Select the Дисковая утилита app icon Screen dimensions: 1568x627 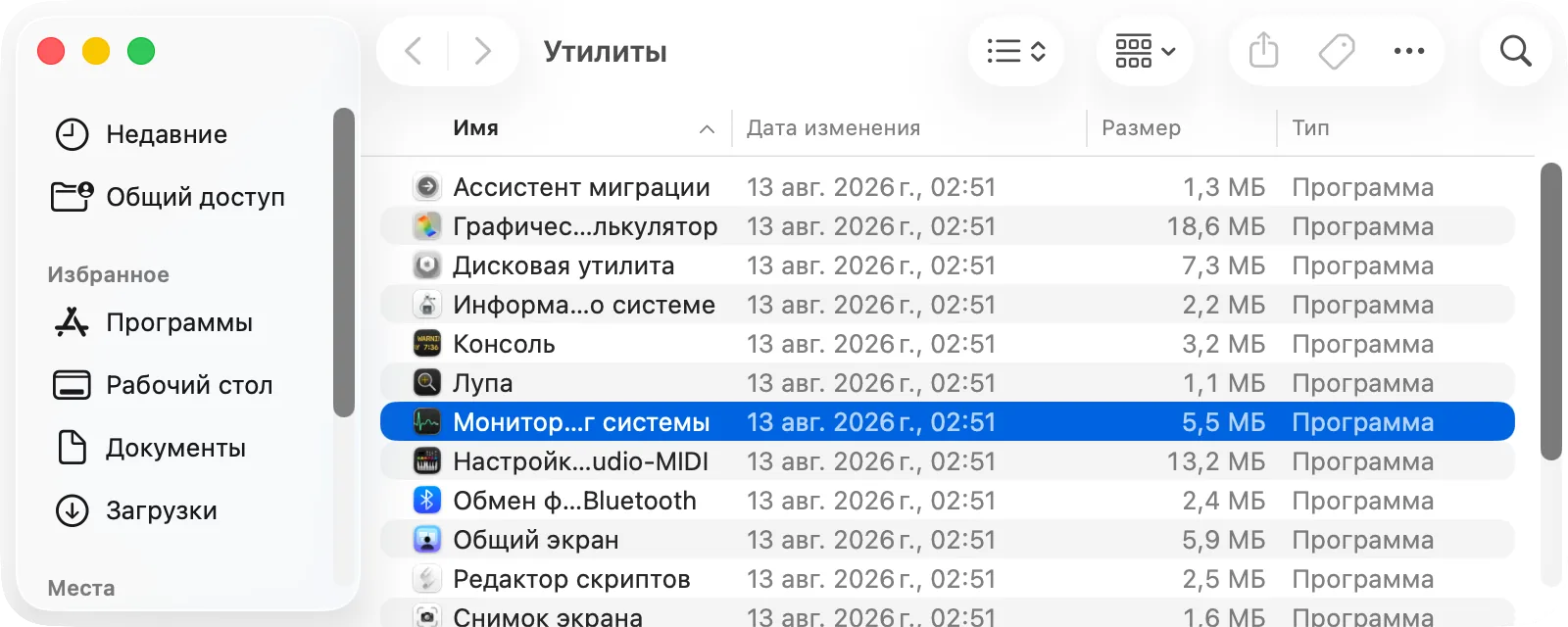(x=427, y=265)
